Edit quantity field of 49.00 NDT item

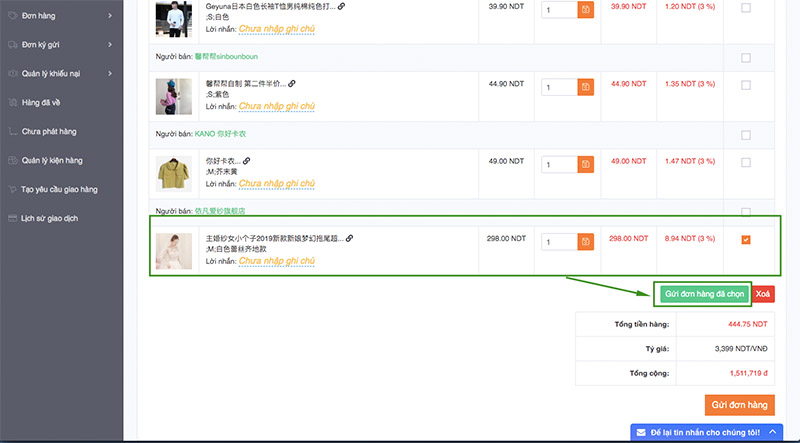tap(559, 164)
